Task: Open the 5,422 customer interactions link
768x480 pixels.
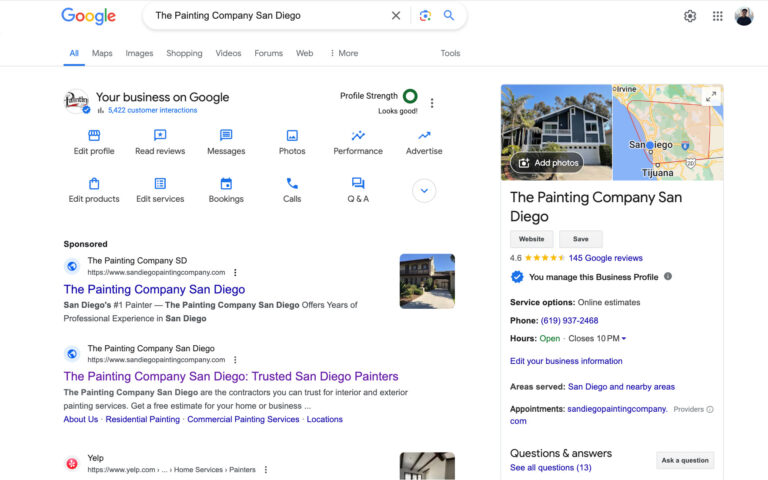Action: pyautogui.click(x=152, y=110)
